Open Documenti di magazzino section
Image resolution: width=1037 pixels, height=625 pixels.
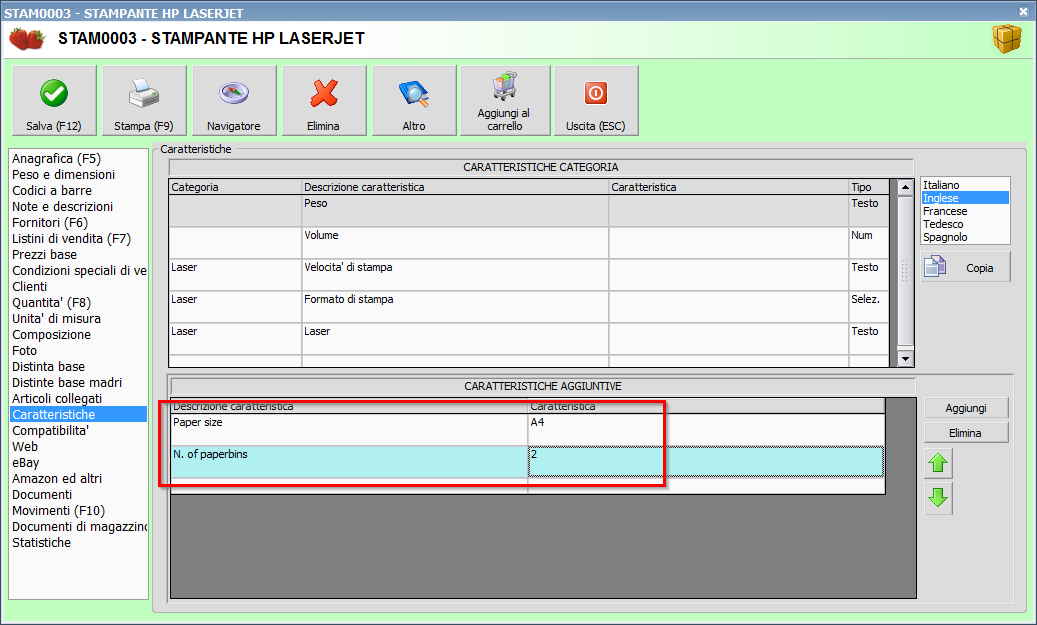click(78, 526)
